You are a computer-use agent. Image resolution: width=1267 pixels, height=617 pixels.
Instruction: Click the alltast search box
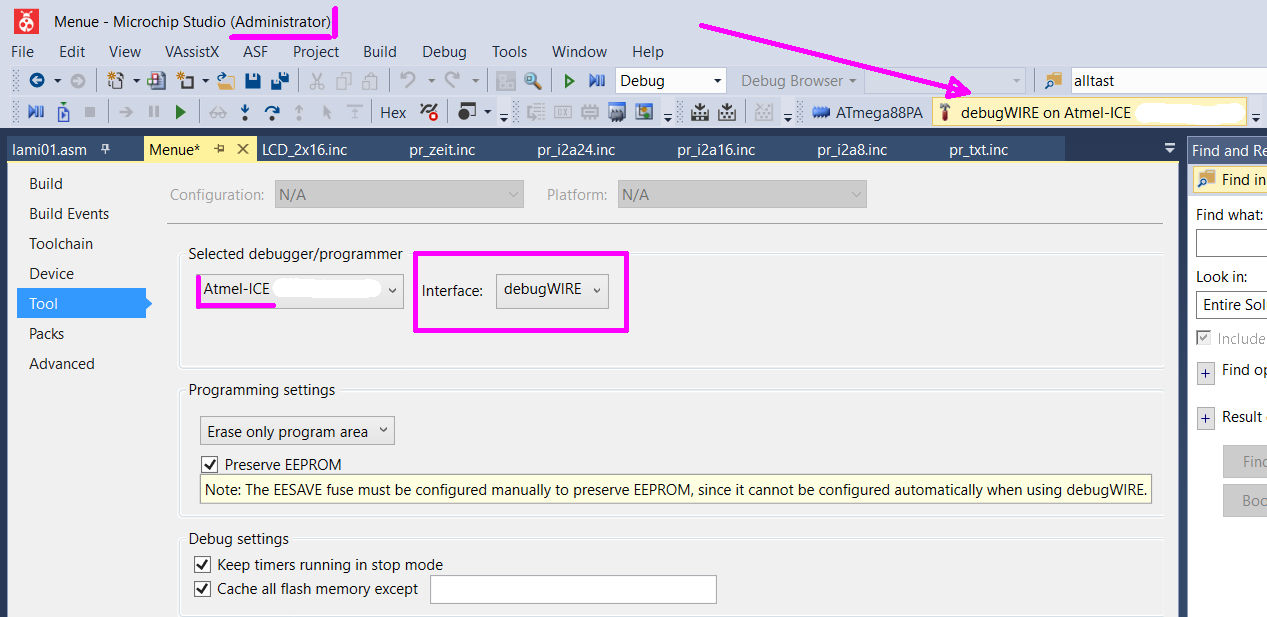click(1168, 81)
